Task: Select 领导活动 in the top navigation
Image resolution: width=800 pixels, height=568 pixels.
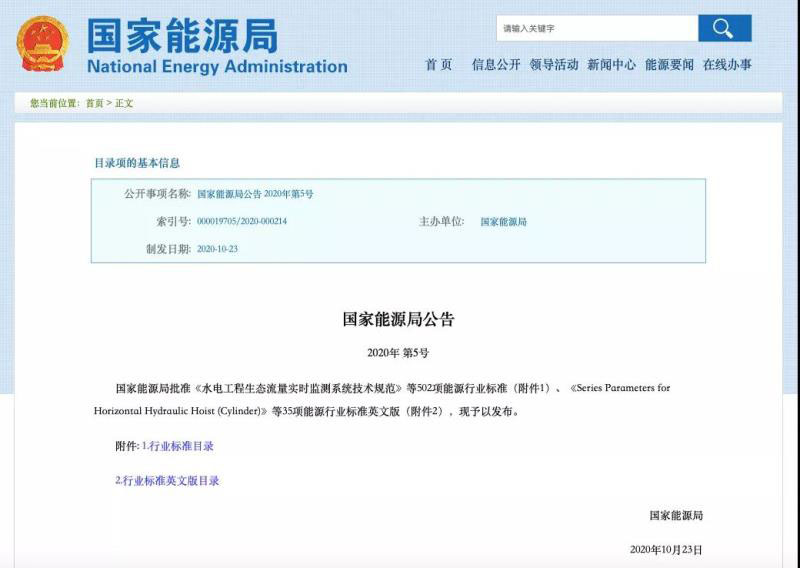Action: (x=554, y=65)
